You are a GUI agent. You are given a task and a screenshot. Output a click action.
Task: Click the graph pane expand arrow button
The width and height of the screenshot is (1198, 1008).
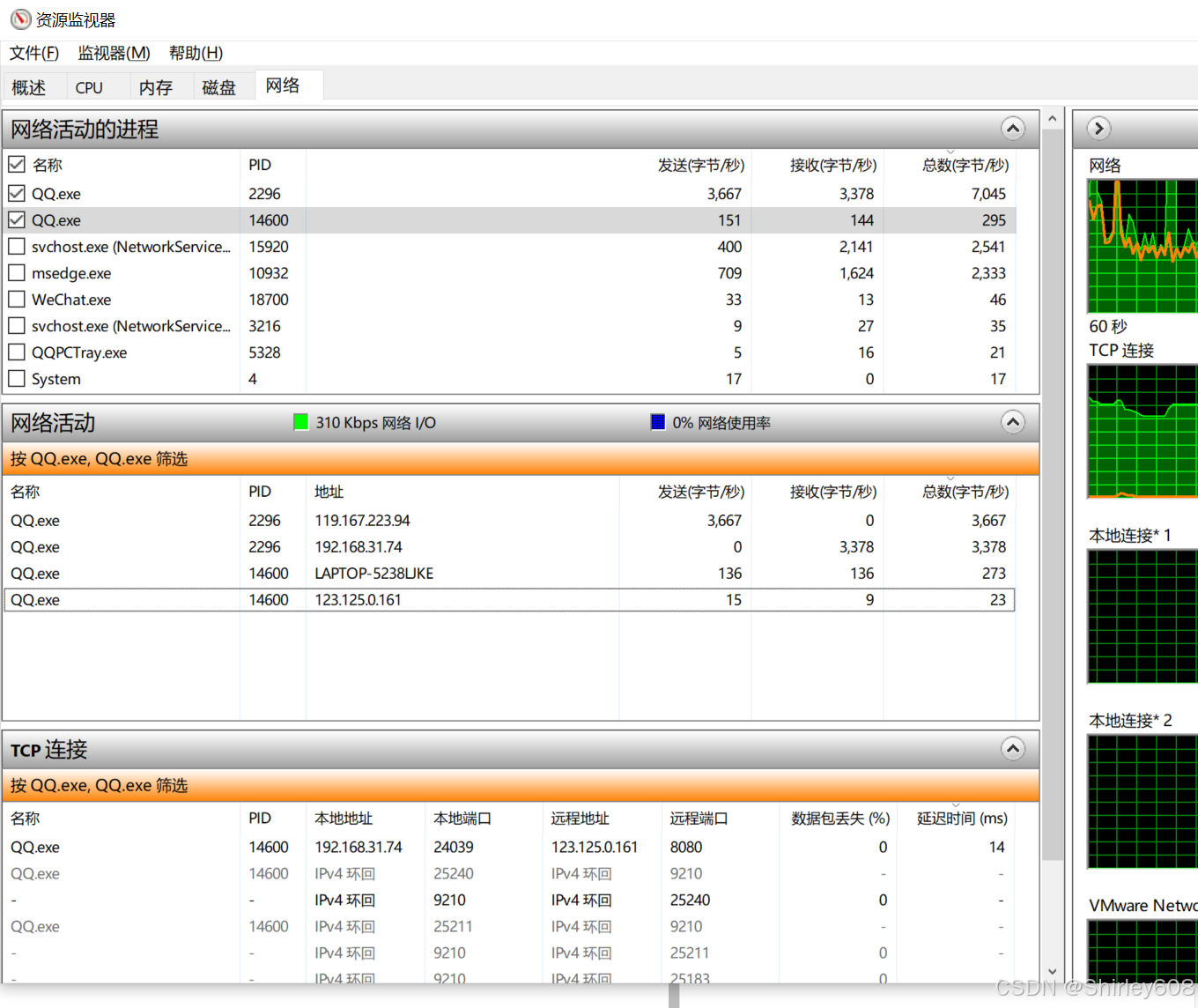click(x=1098, y=129)
